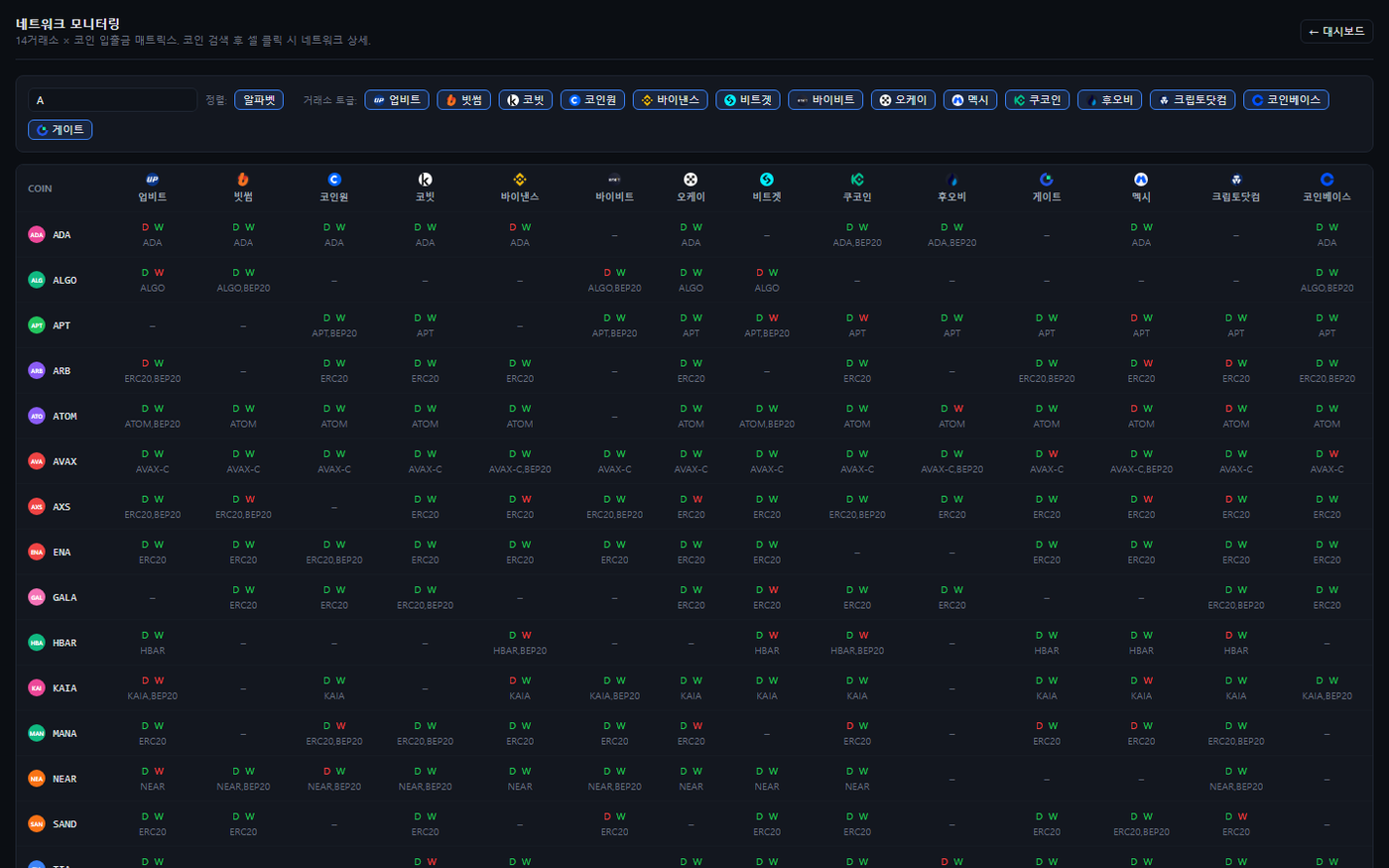This screenshot has height=868, width=1389.
Task: Open ENA row 코인원 cell showing ERC20,BEP20
Action: [334, 553]
